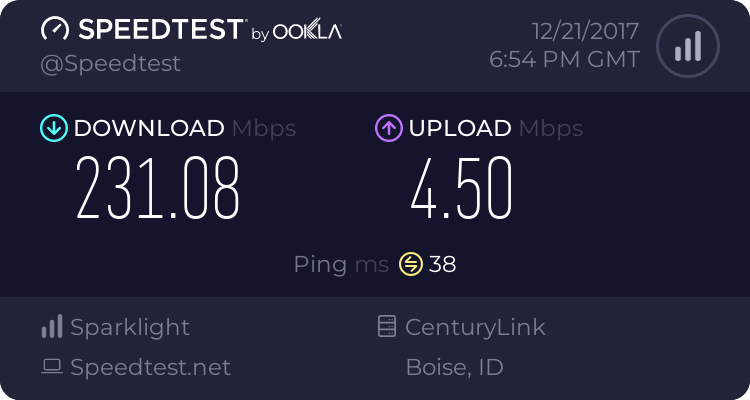Select the Sparklight provider name
This screenshot has height=400, width=750.
click(x=129, y=327)
